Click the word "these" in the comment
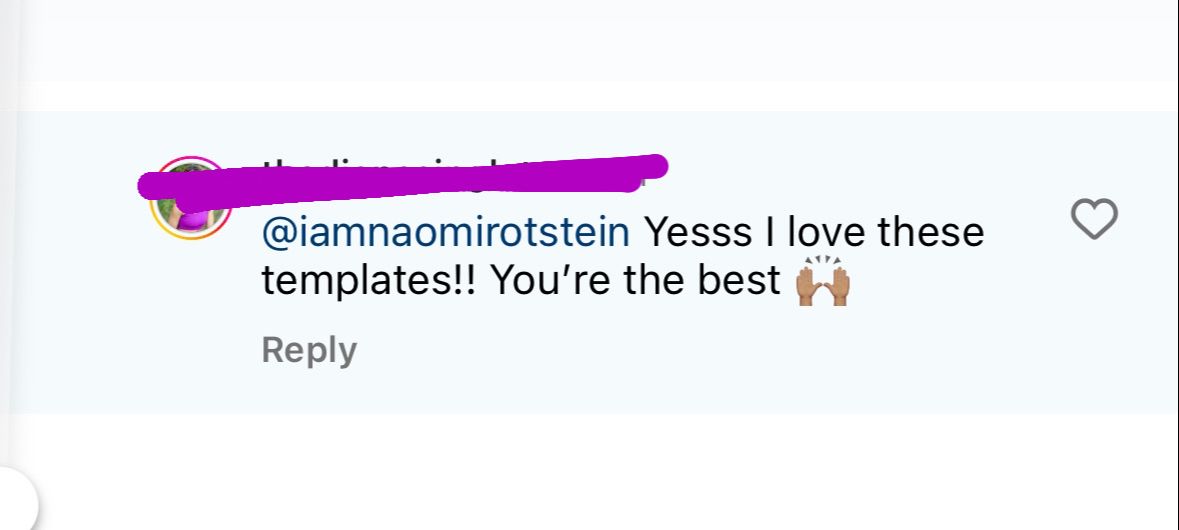Viewport: 1179px width, 530px height. click(x=930, y=233)
